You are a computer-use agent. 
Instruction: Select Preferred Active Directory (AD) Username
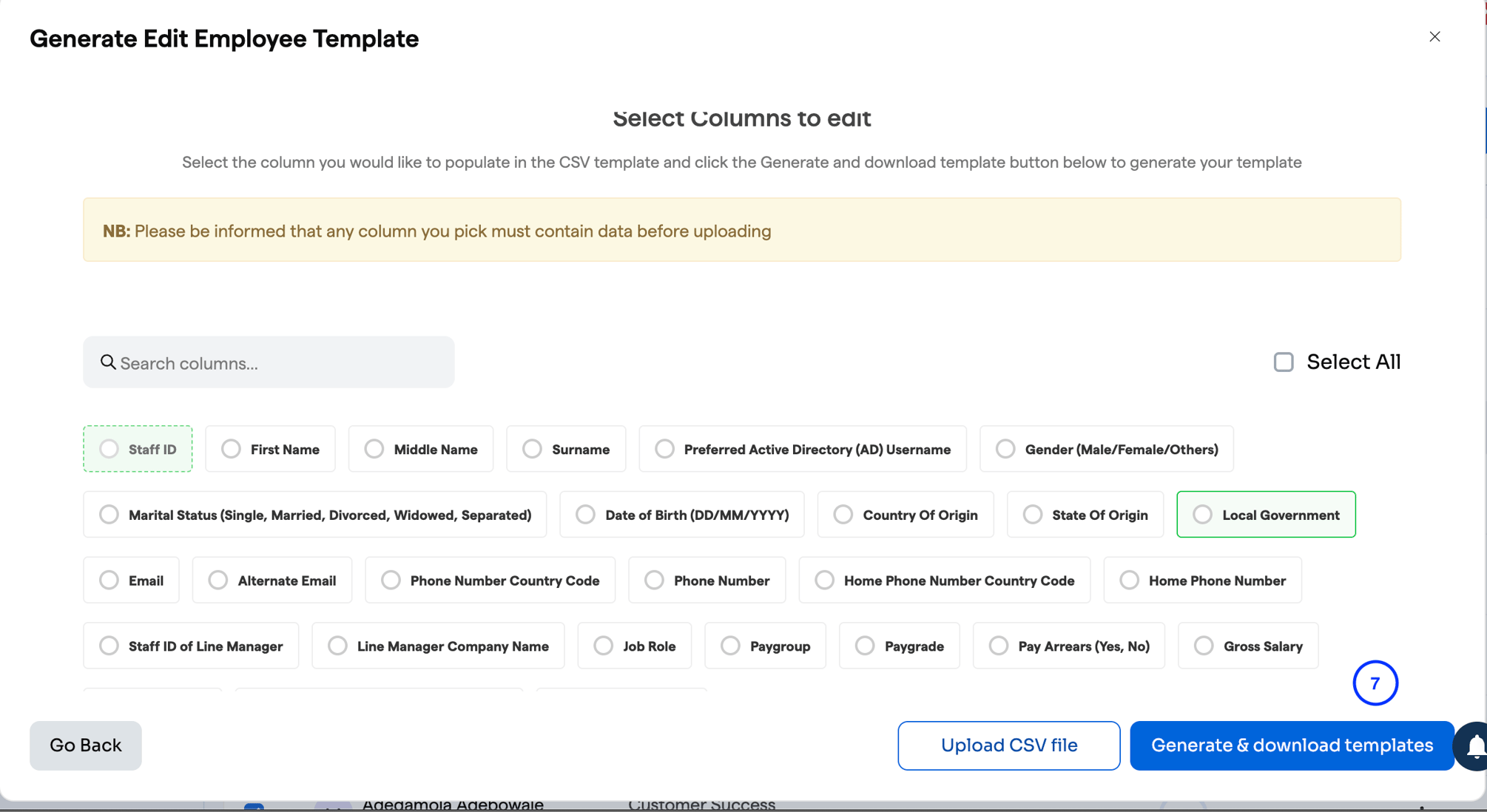coord(803,449)
